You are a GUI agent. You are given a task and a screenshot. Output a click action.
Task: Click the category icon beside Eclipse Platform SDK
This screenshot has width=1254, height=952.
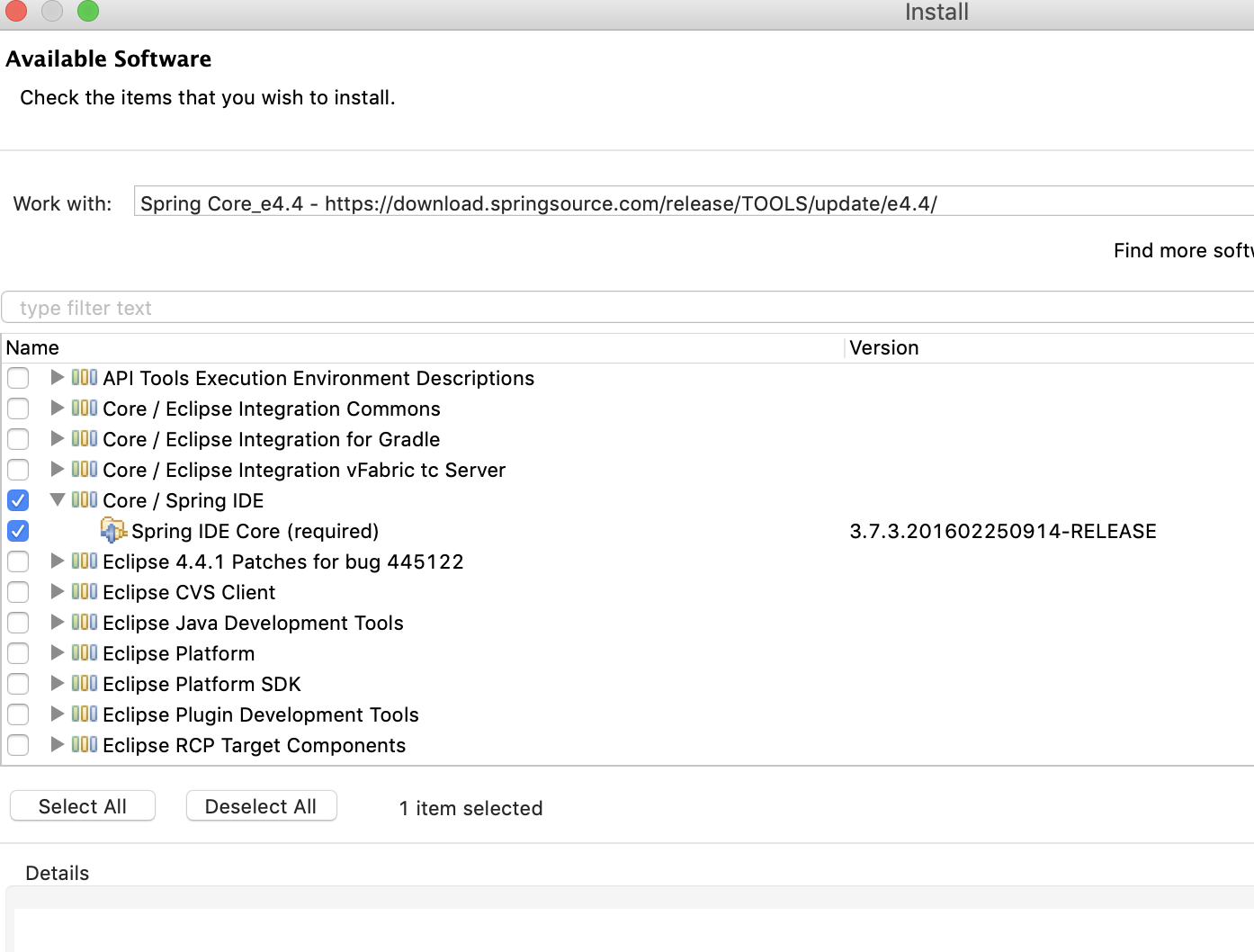point(85,683)
